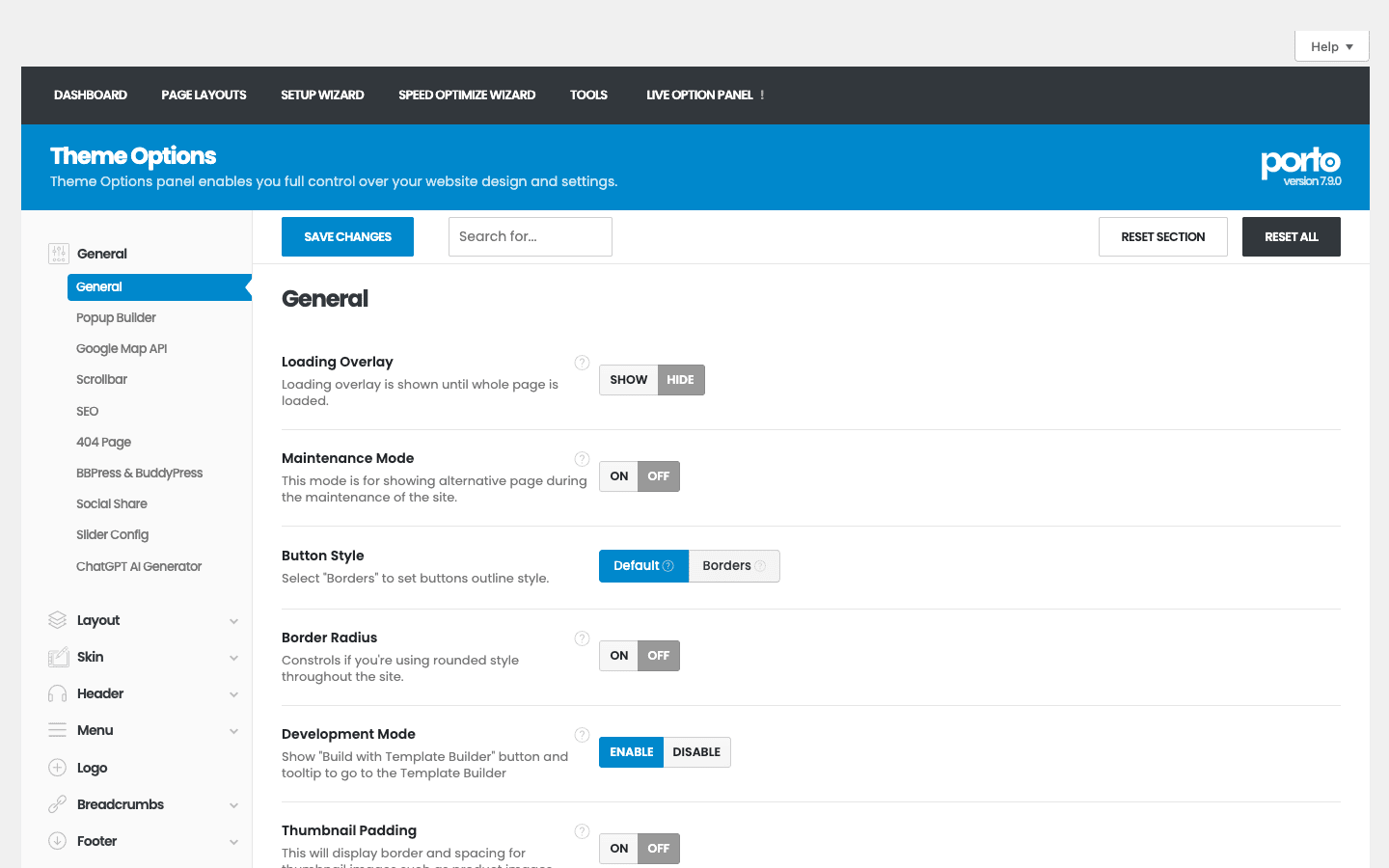
Task: Expand the Footer section chevron
Action: tap(233, 842)
